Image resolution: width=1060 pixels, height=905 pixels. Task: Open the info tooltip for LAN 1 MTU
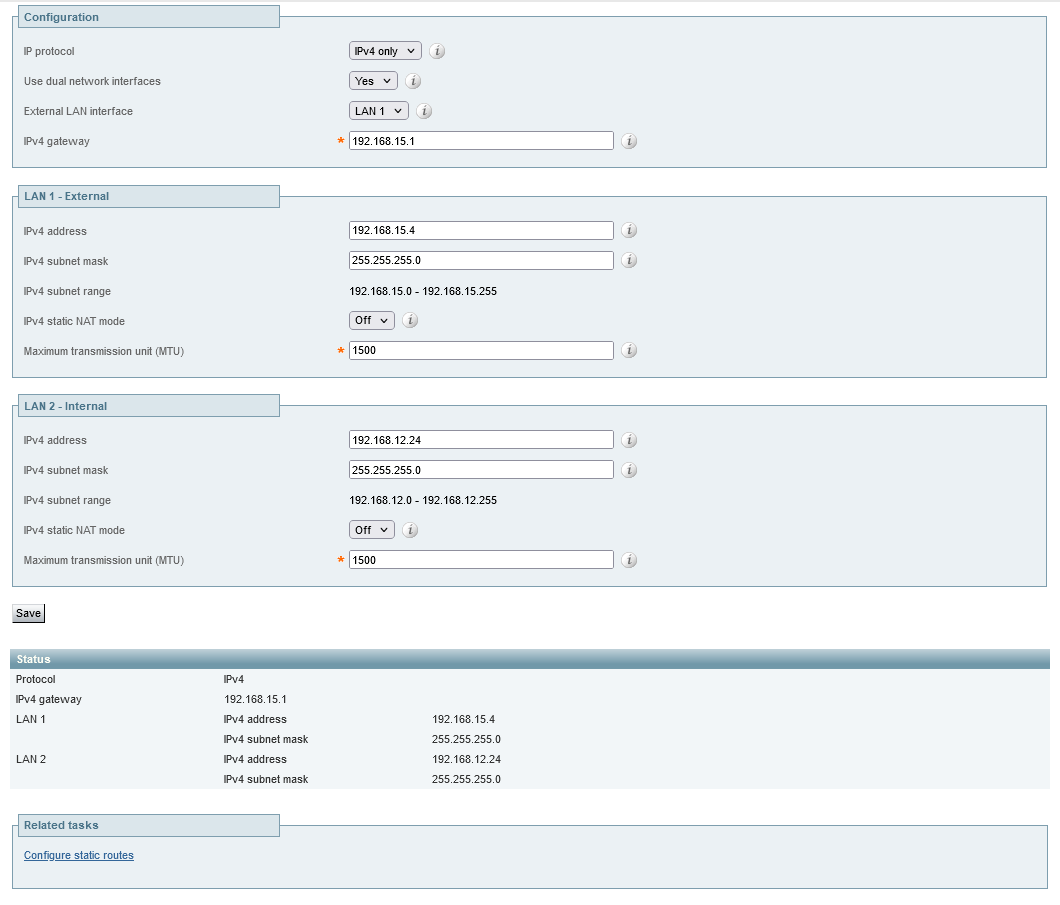point(629,350)
